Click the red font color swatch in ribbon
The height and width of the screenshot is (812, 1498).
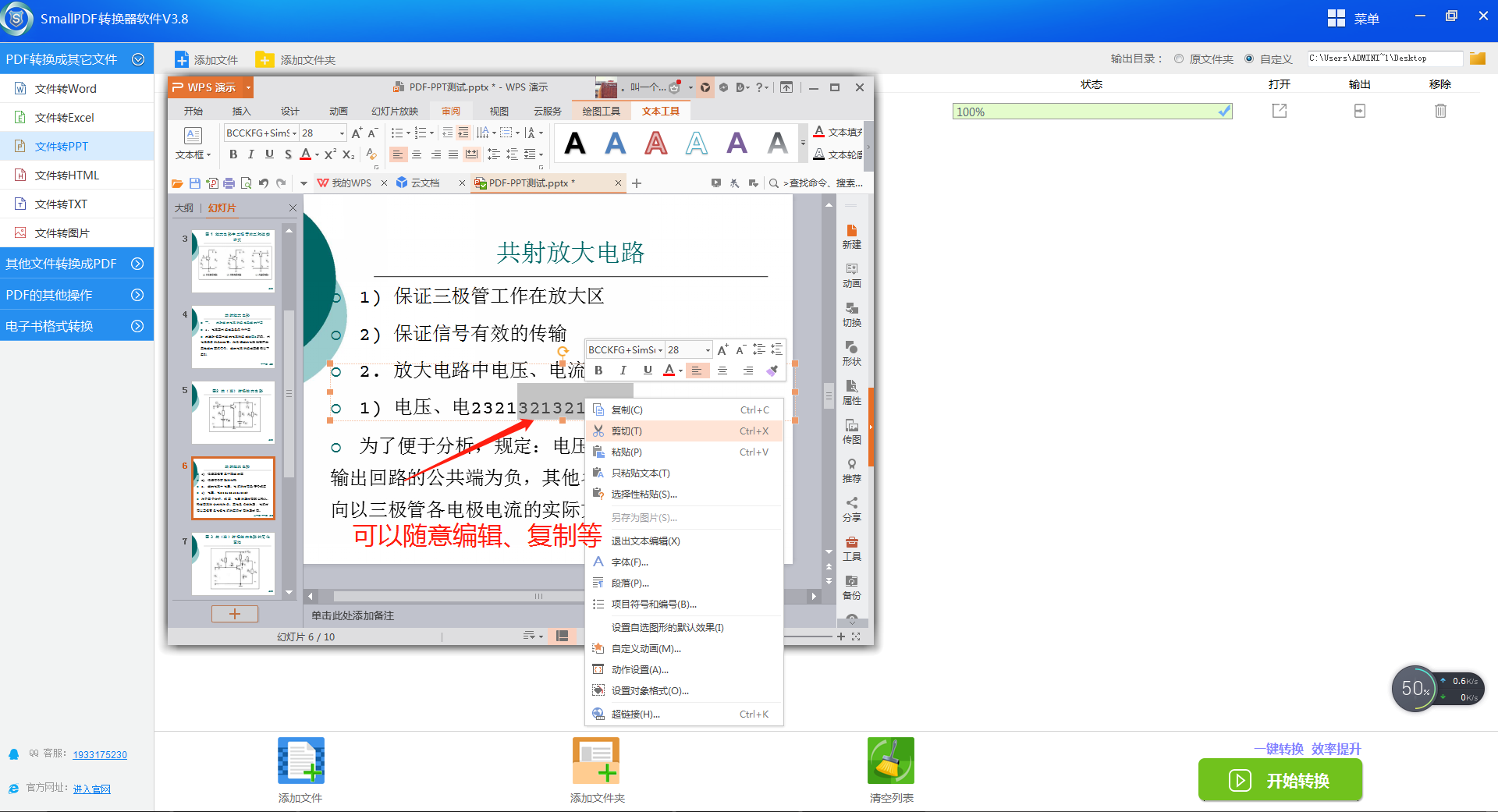(x=306, y=154)
